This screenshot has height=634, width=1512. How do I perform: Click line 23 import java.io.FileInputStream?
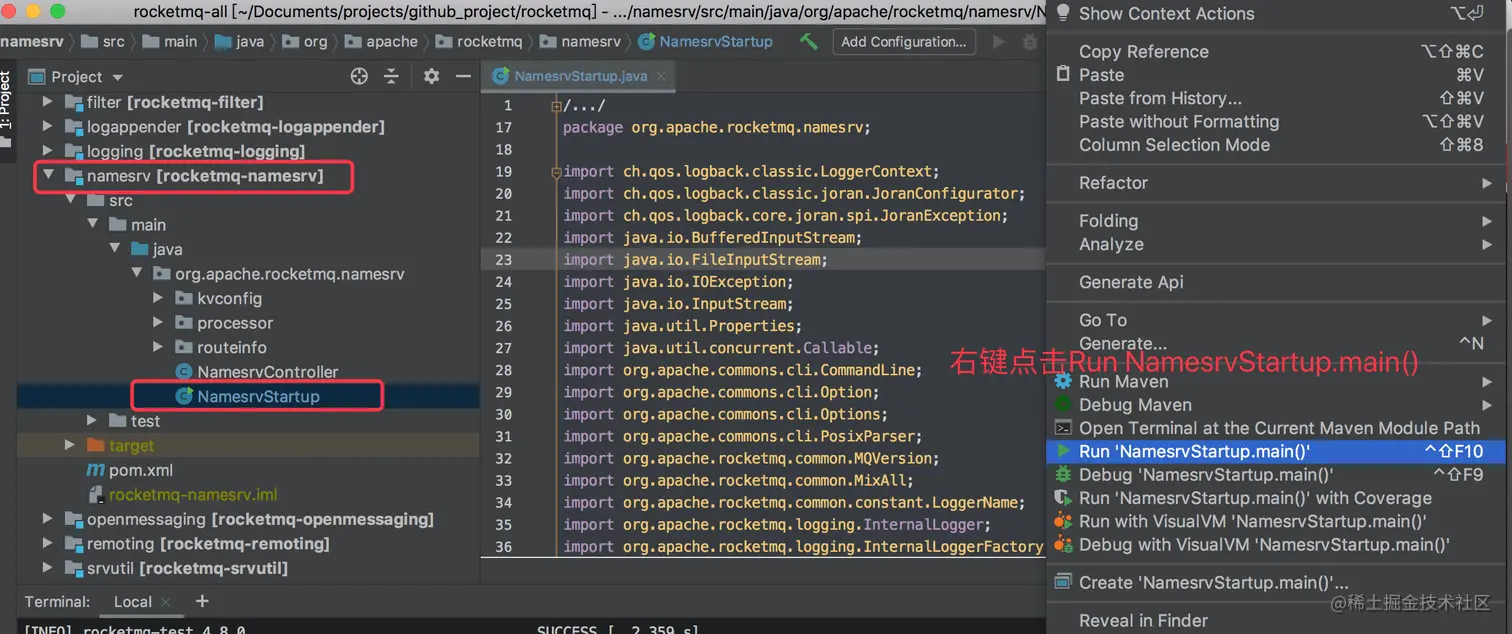695,260
